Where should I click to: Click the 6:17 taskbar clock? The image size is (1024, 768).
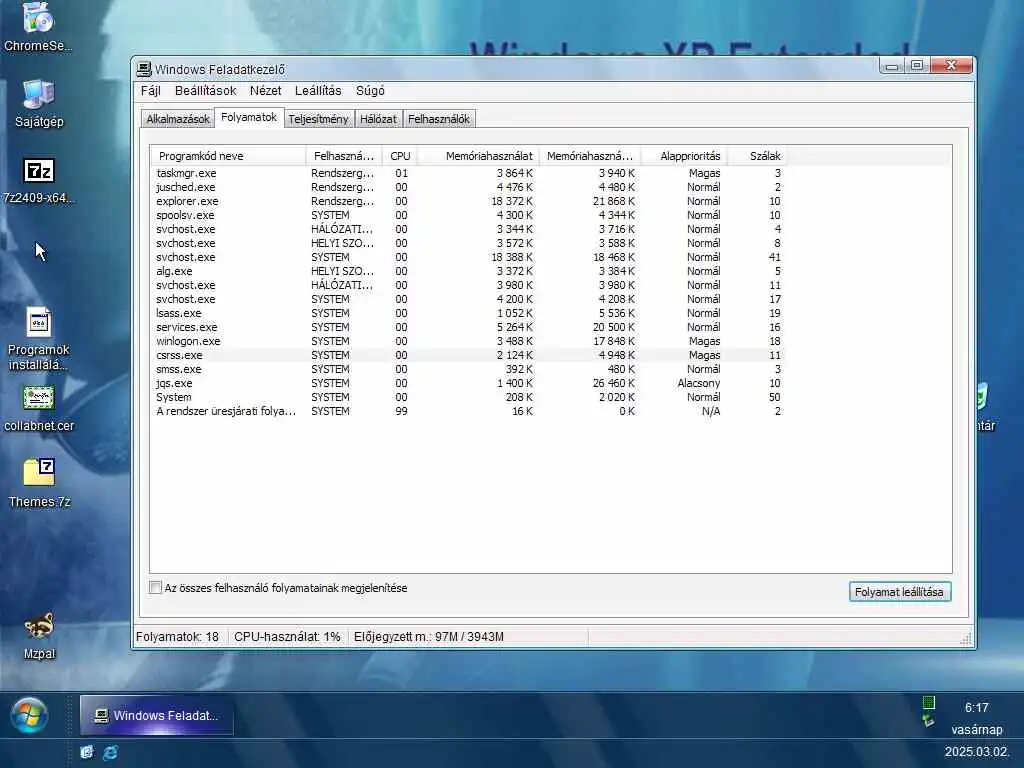pos(976,708)
